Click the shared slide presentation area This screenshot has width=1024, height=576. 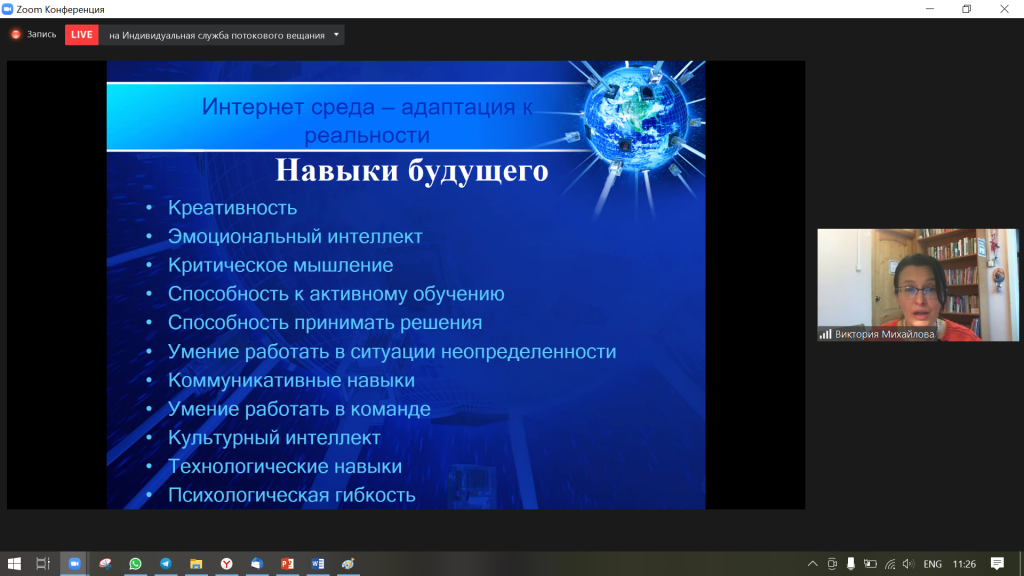click(x=406, y=285)
